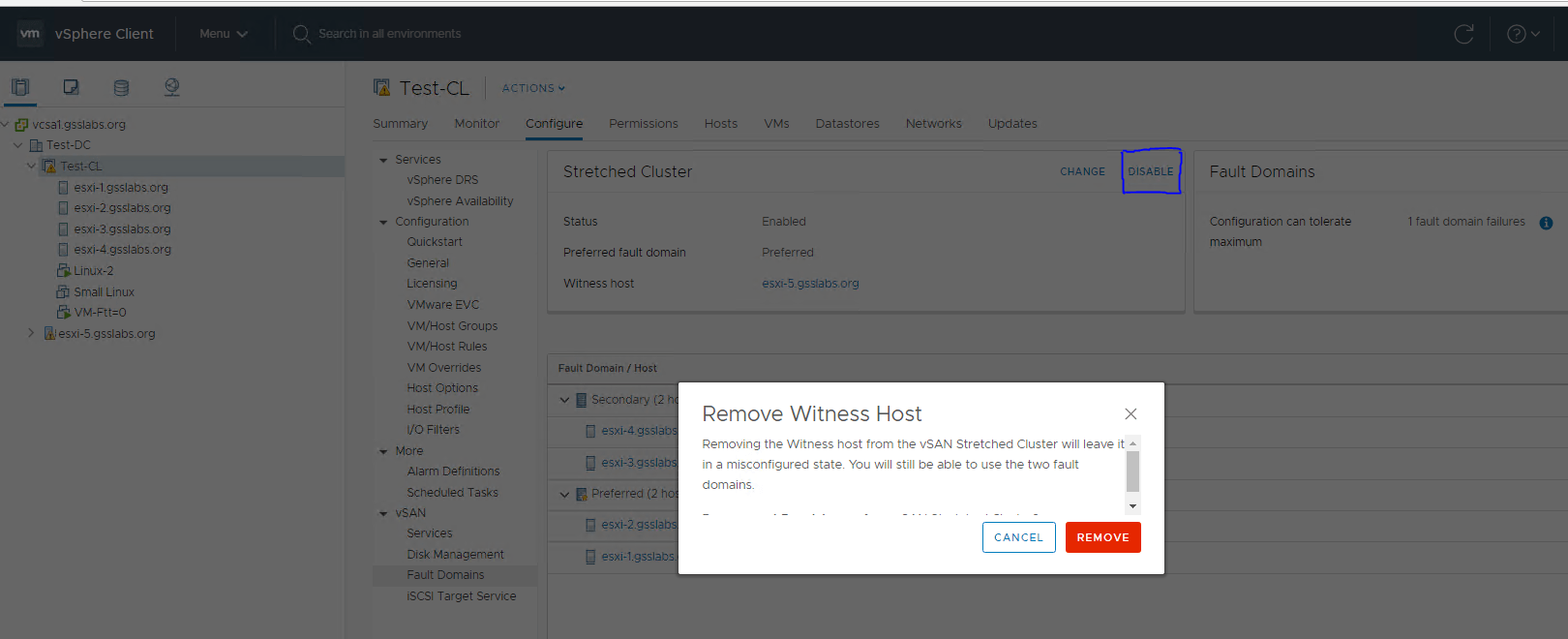Click the fault domain info icon
This screenshot has height=639, width=1568.
coord(1546,223)
